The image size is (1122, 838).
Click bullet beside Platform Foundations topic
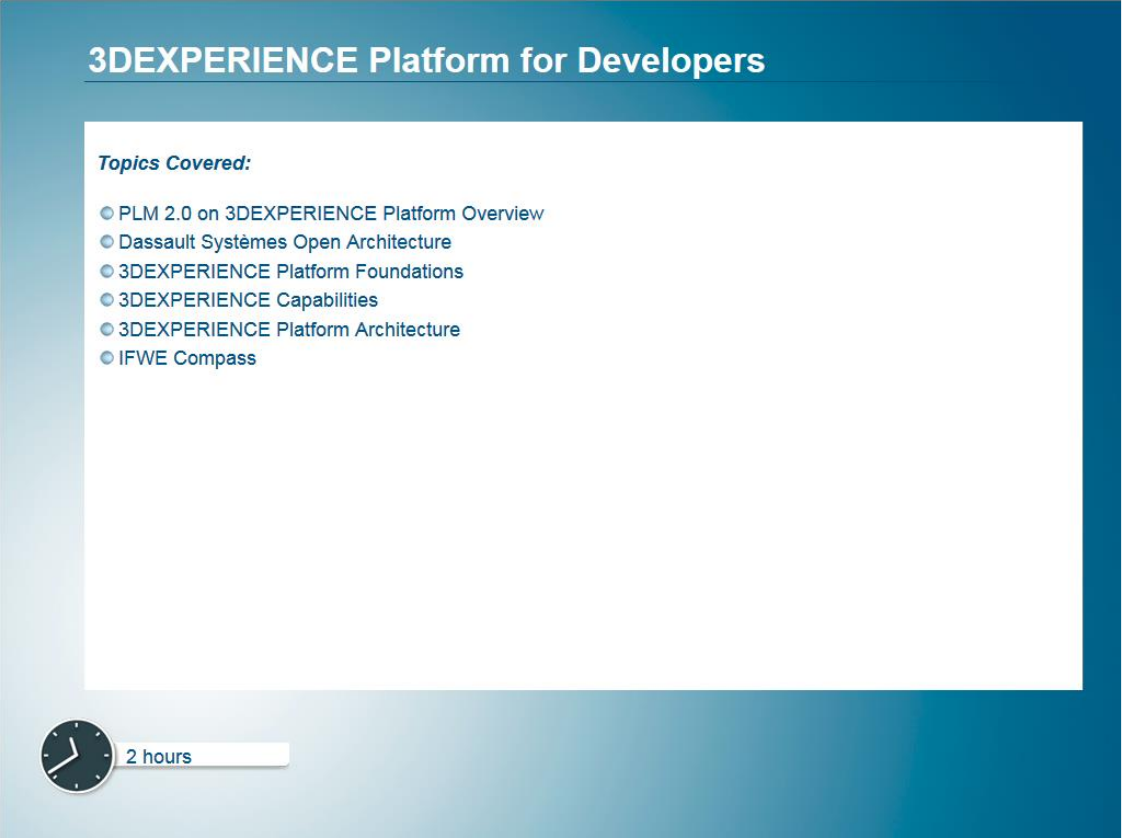pos(107,271)
